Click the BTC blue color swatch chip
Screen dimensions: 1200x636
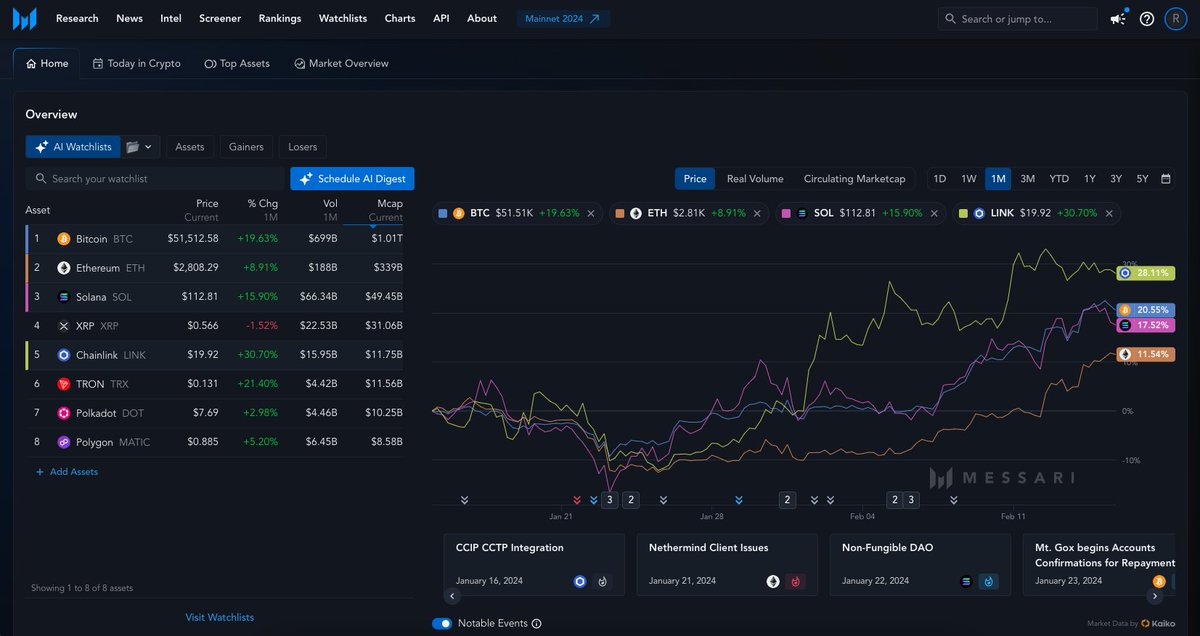(443, 213)
